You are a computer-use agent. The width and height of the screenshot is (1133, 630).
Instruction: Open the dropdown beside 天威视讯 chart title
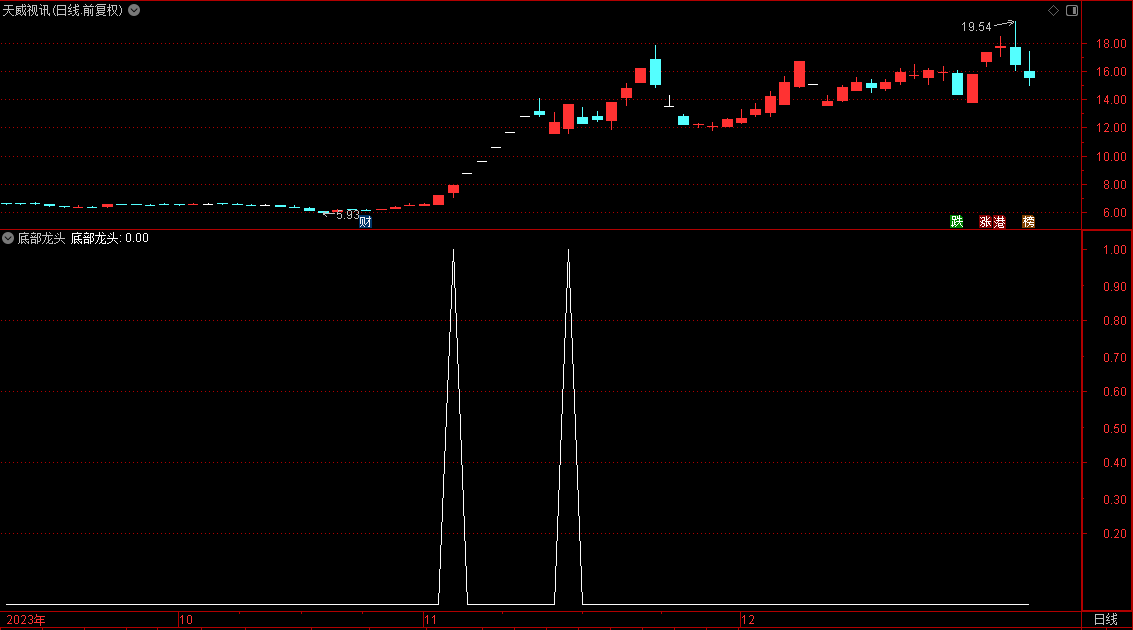click(x=134, y=10)
